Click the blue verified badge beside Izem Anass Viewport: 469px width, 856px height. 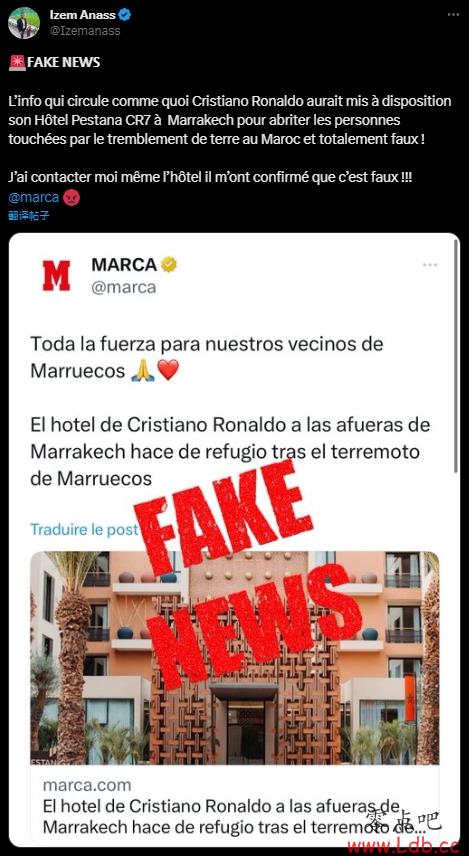(124, 15)
